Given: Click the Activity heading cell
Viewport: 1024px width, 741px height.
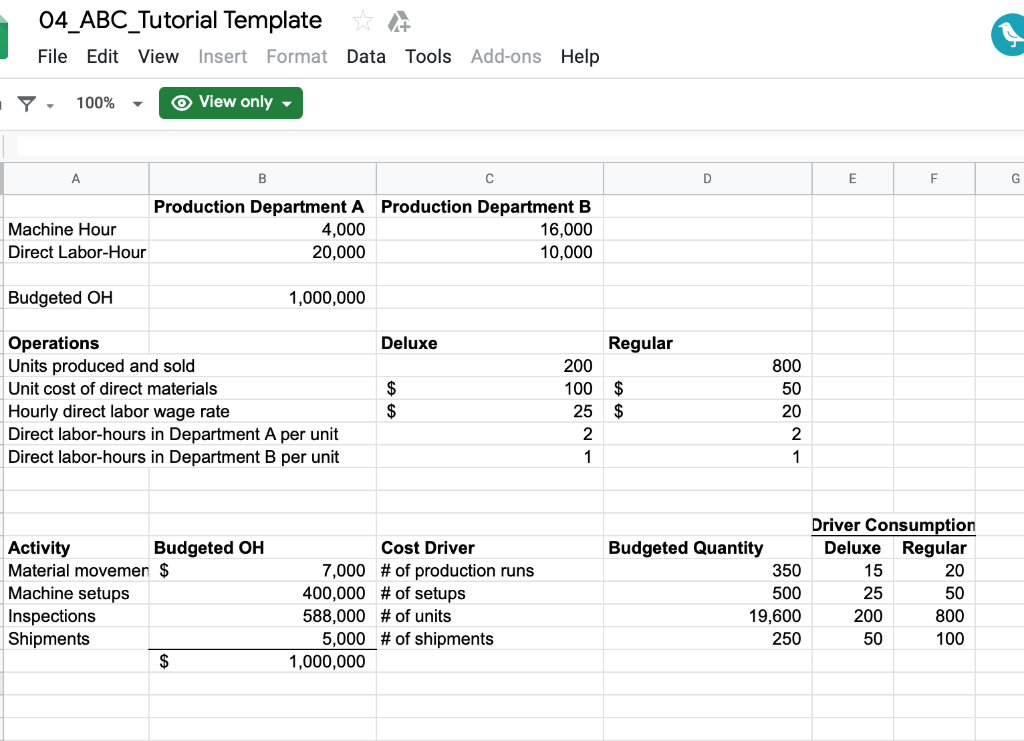Looking at the screenshot, I should pyautogui.click(x=76, y=548).
